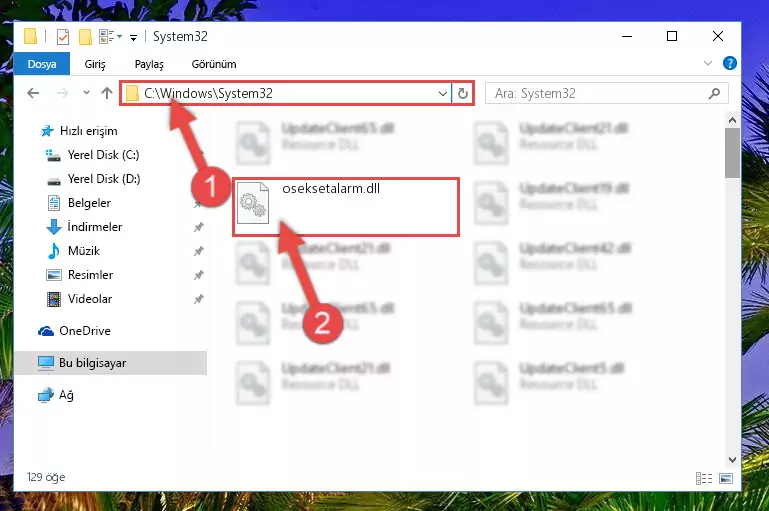769x511 pixels.
Task: Open the address bar history dropdown
Action: 442,93
